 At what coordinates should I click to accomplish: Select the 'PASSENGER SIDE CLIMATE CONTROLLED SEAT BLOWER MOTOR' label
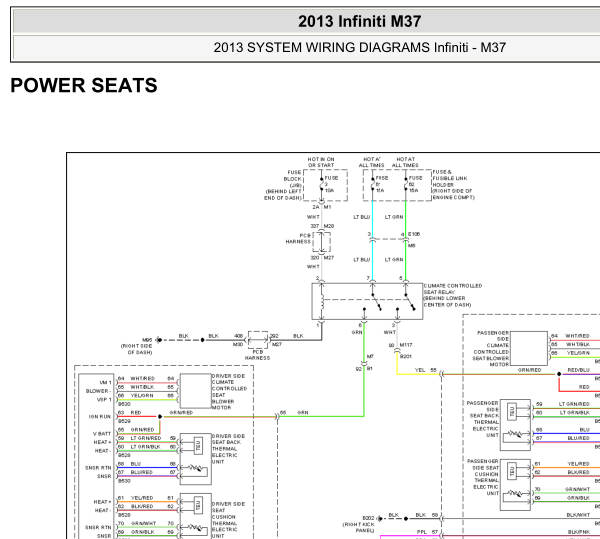(x=491, y=348)
